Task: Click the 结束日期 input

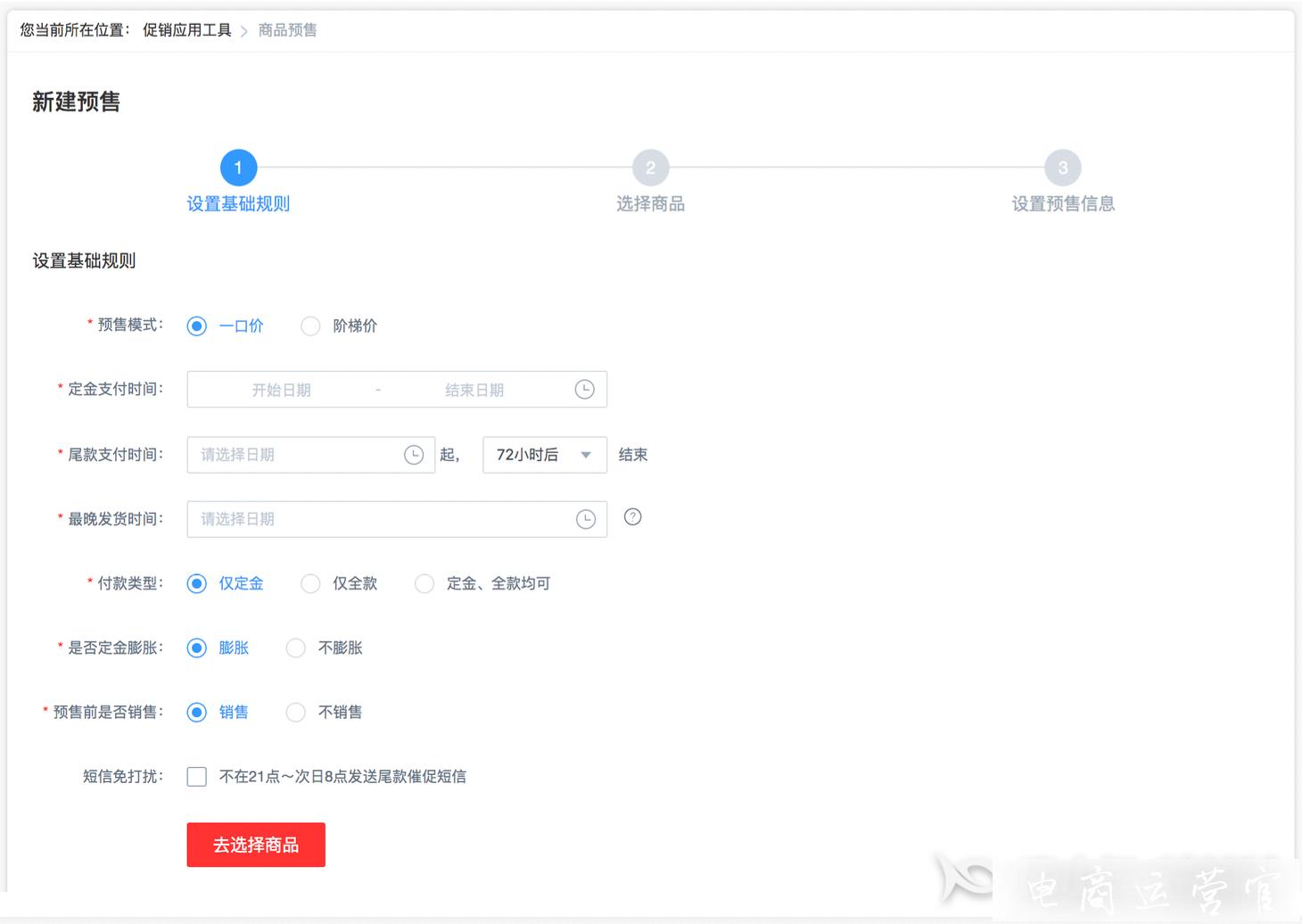Action: point(474,390)
